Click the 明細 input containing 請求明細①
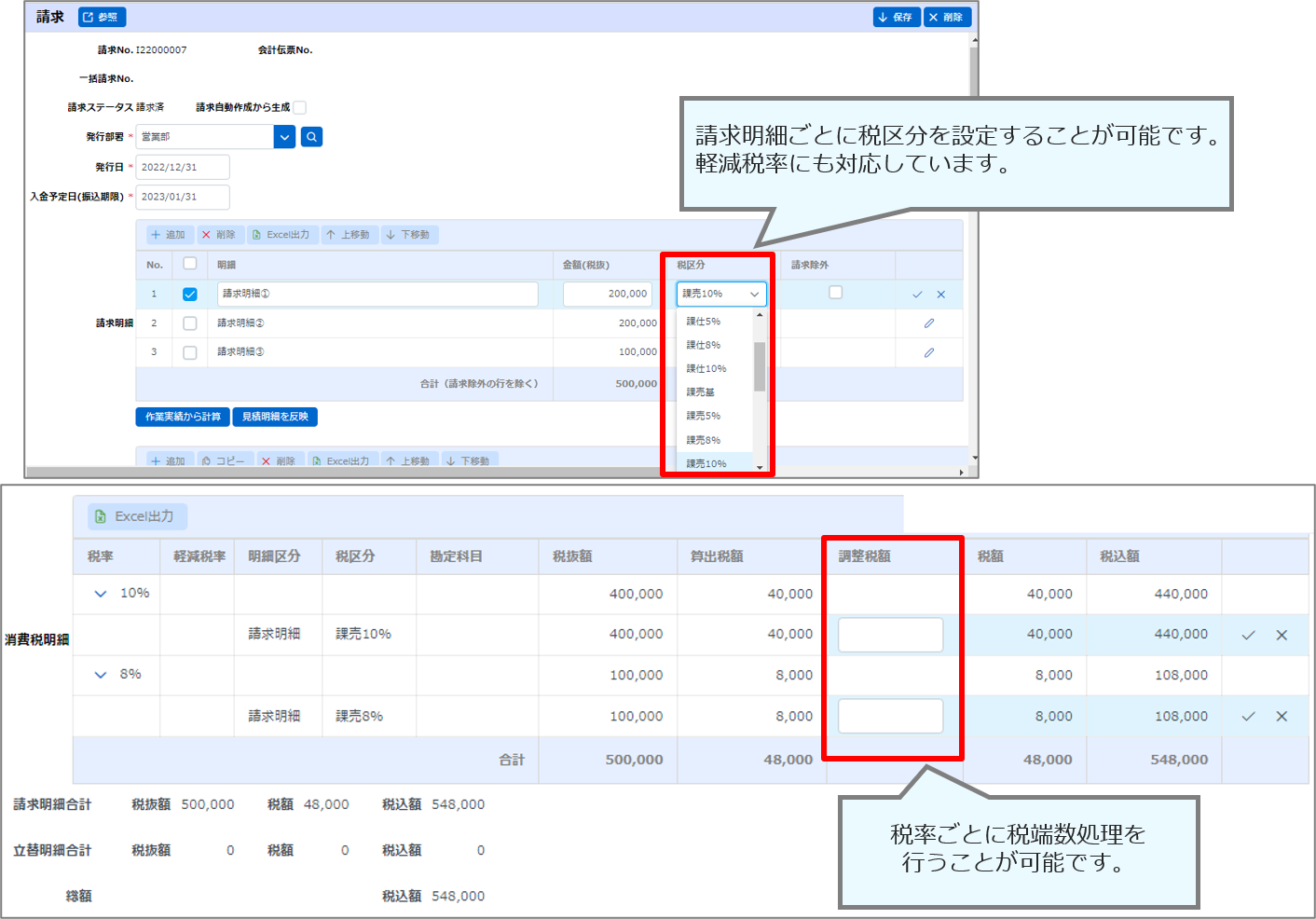This screenshot has height=919, width=1316. pyautogui.click(x=377, y=294)
